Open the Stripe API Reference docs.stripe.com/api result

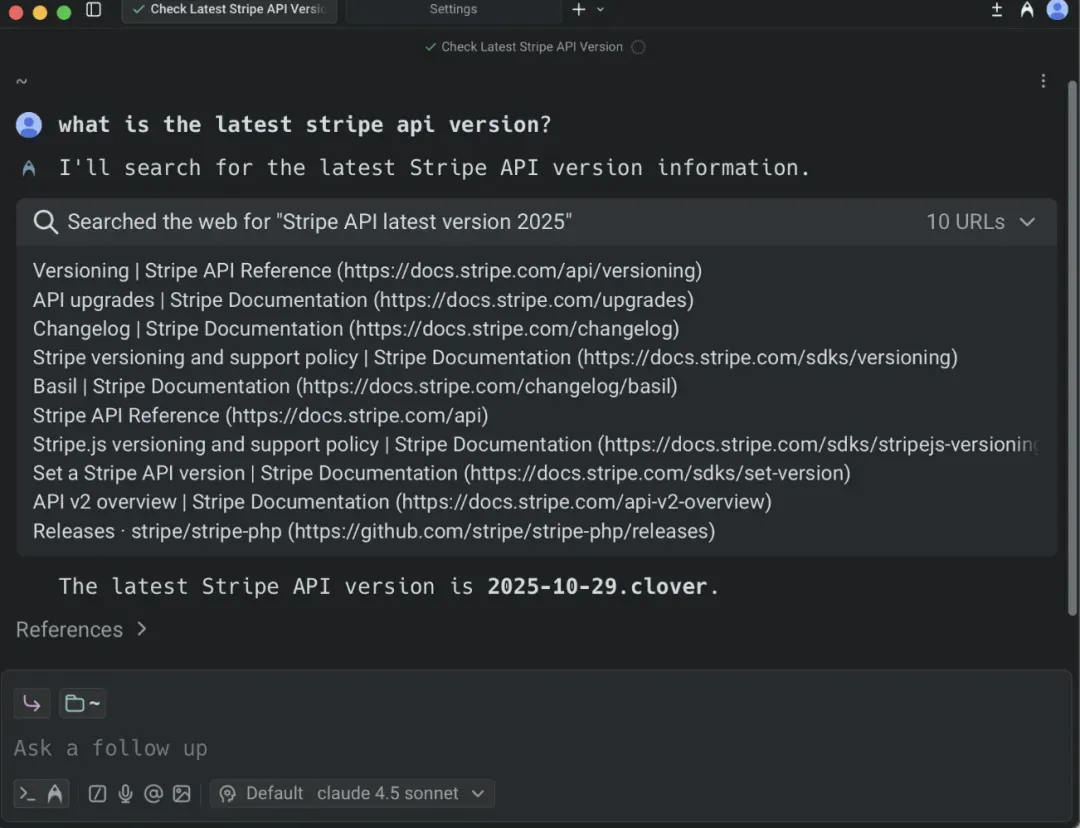[260, 416]
